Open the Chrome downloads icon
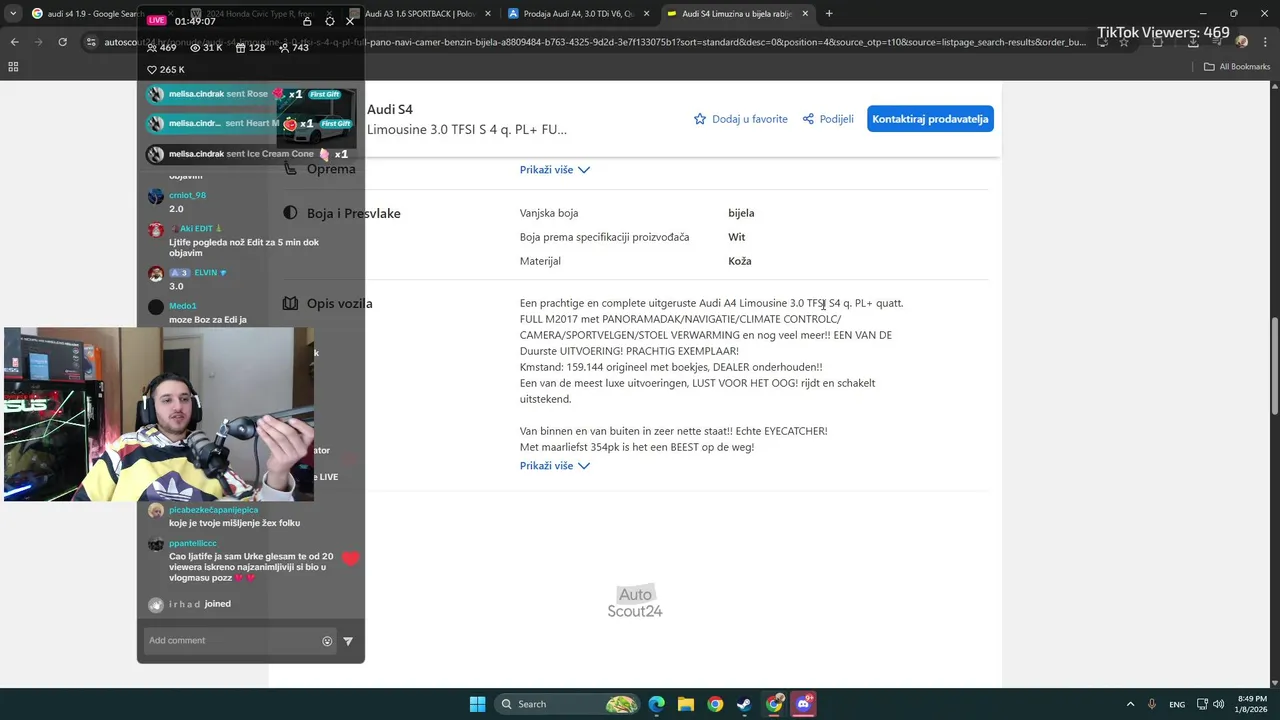 point(1193,42)
